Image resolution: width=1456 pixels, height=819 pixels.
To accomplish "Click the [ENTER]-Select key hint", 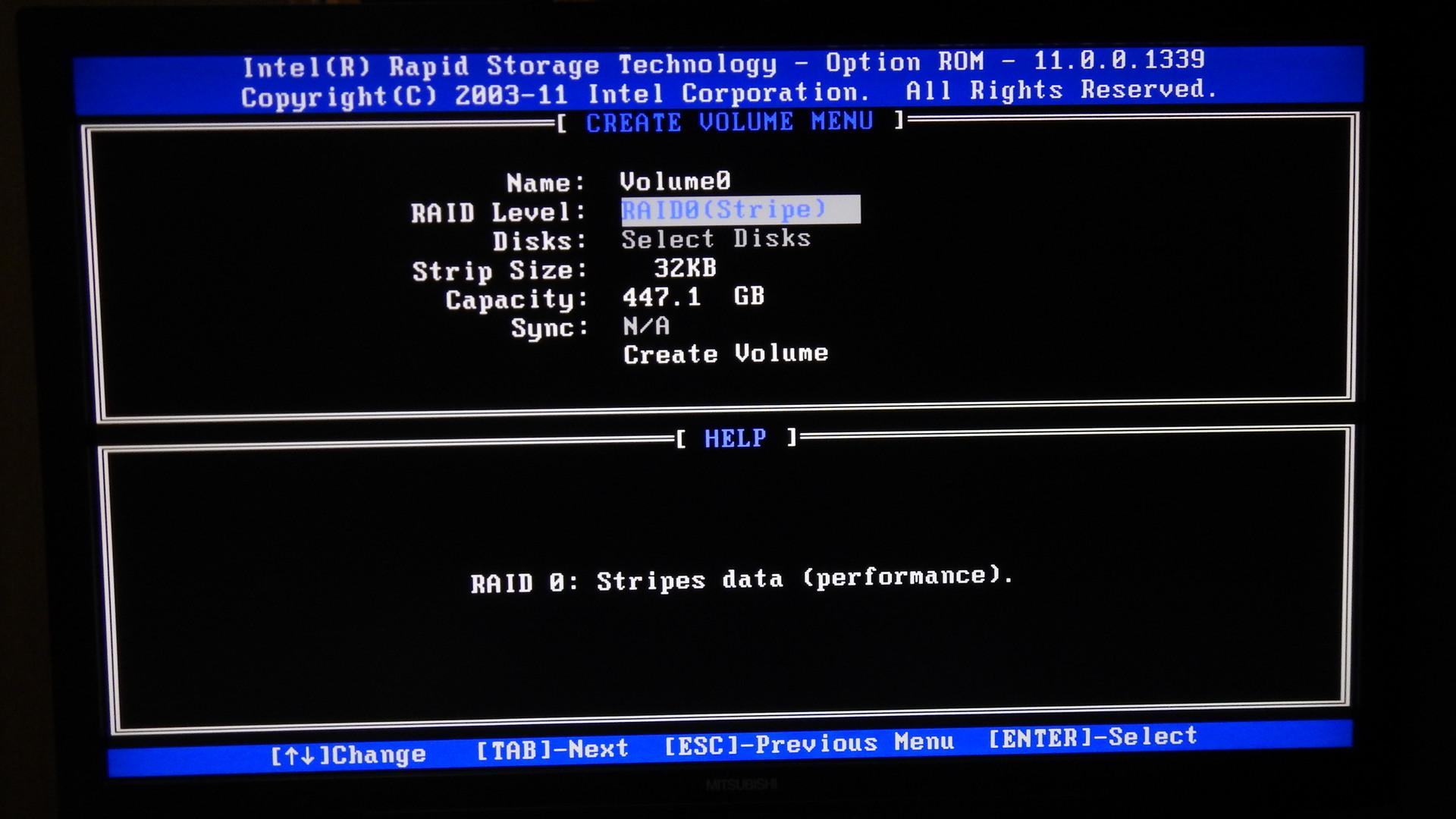I will coord(1093,737).
